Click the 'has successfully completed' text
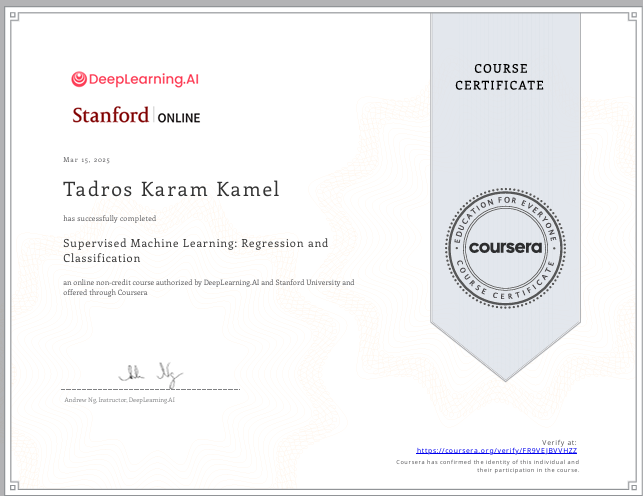643x496 pixels. 109,218
